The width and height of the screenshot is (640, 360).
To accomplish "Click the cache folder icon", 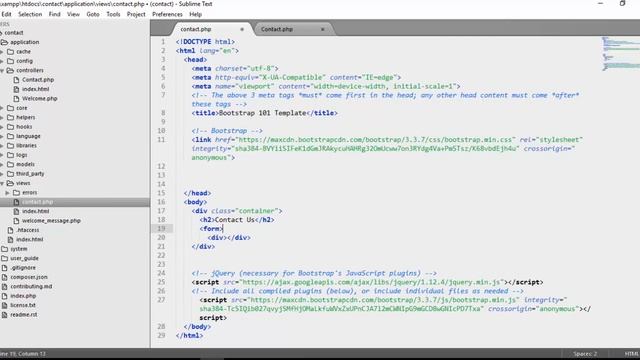I will click(11, 52).
